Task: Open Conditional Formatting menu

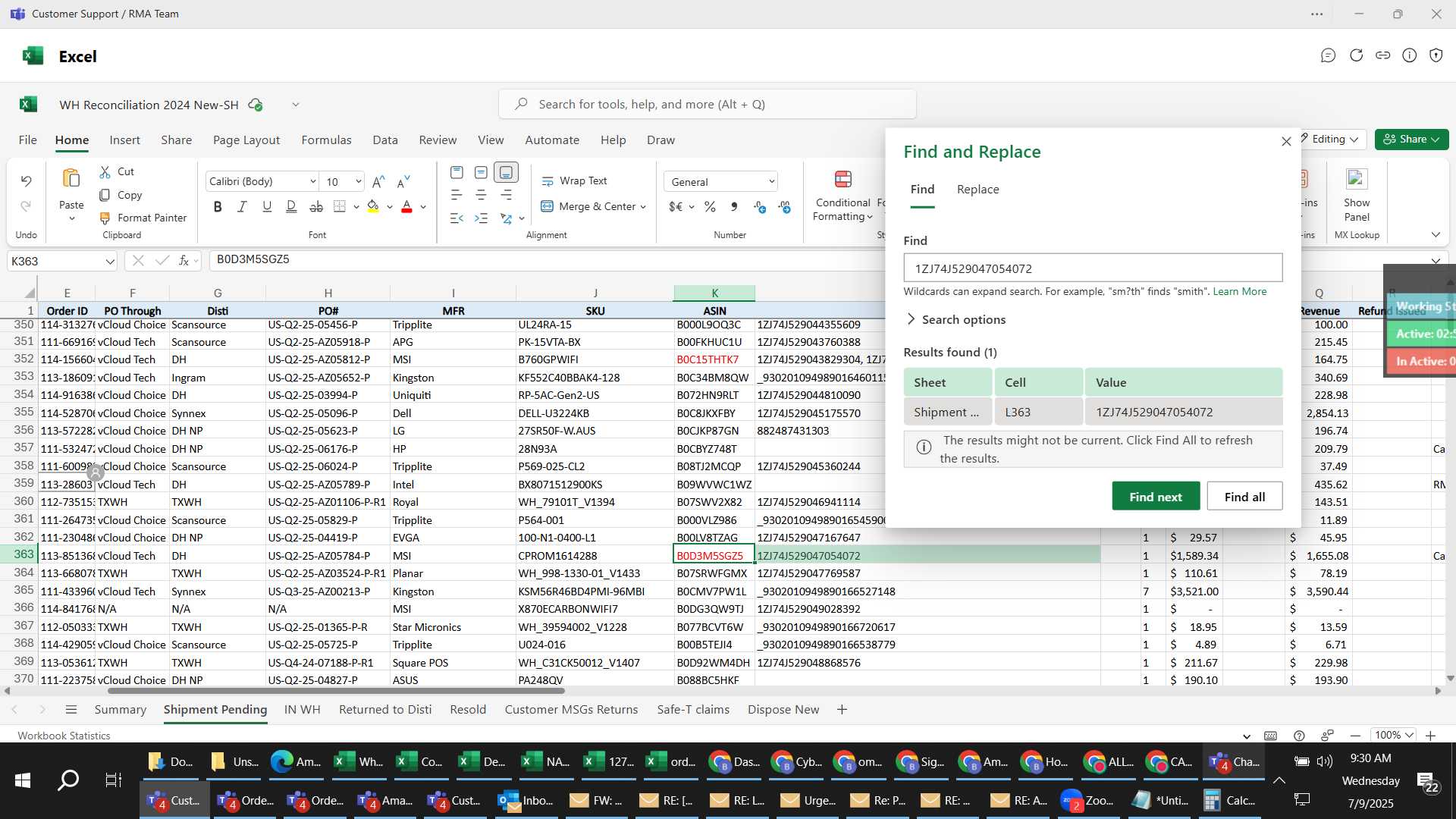Action: (x=843, y=196)
